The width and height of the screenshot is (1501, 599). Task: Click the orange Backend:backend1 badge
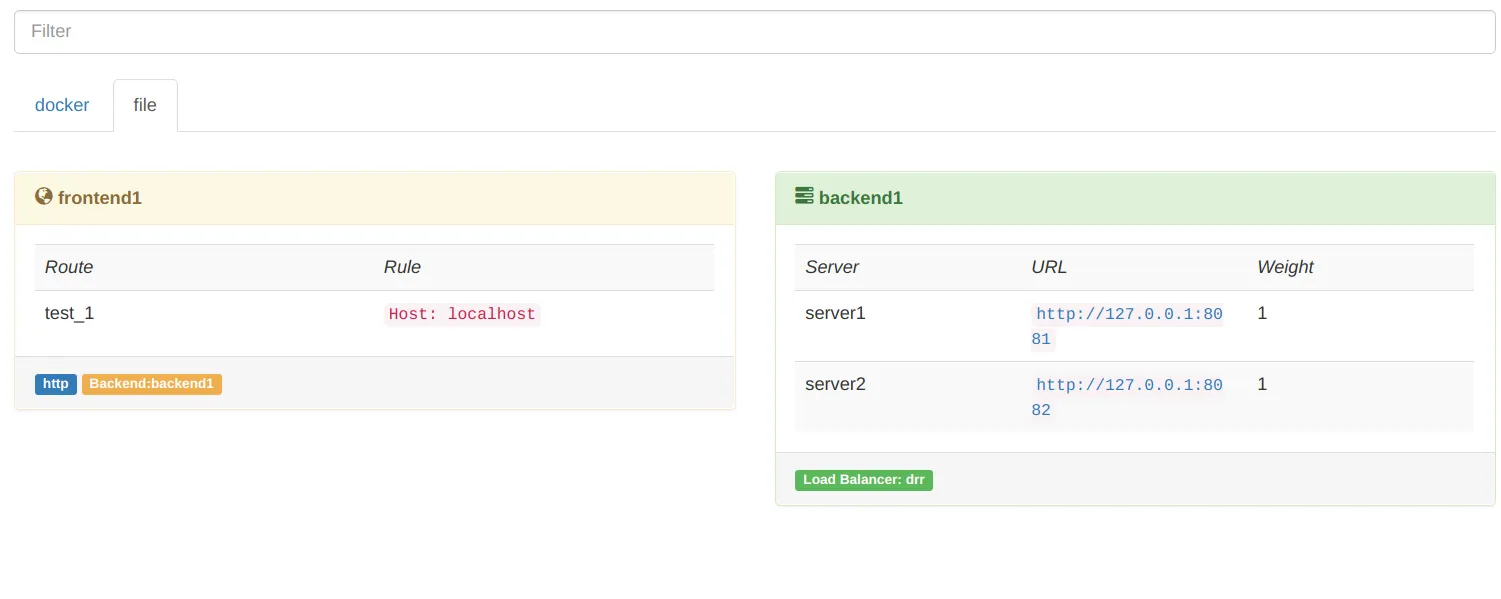152,384
